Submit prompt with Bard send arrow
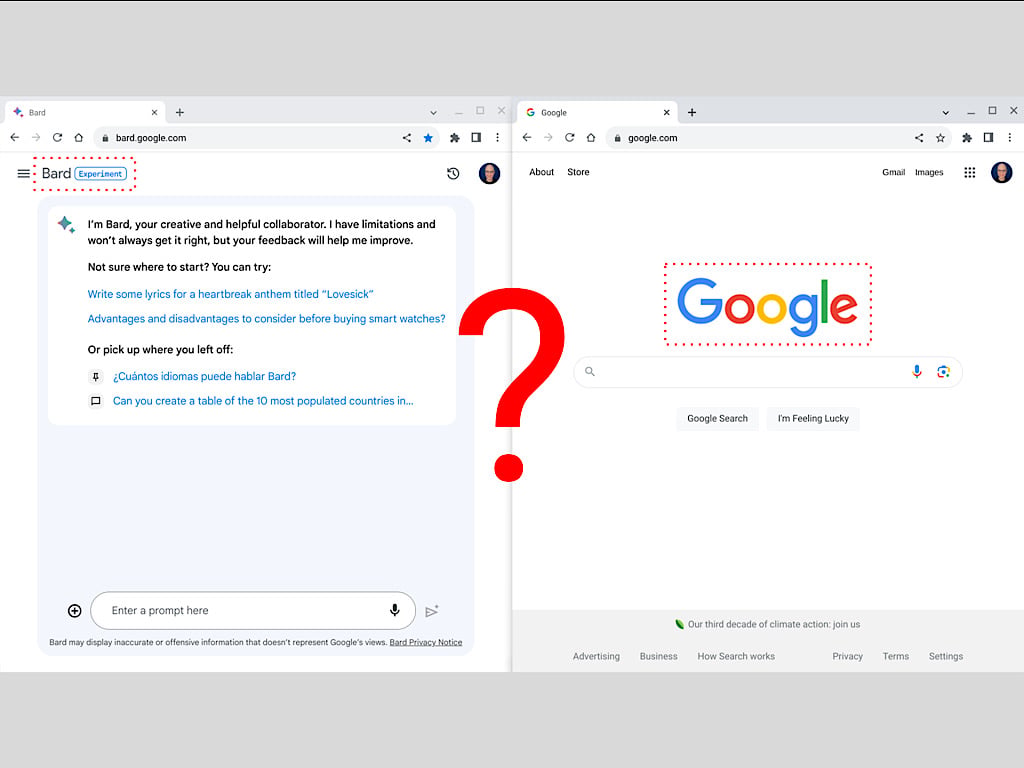1024x768 pixels. point(432,611)
